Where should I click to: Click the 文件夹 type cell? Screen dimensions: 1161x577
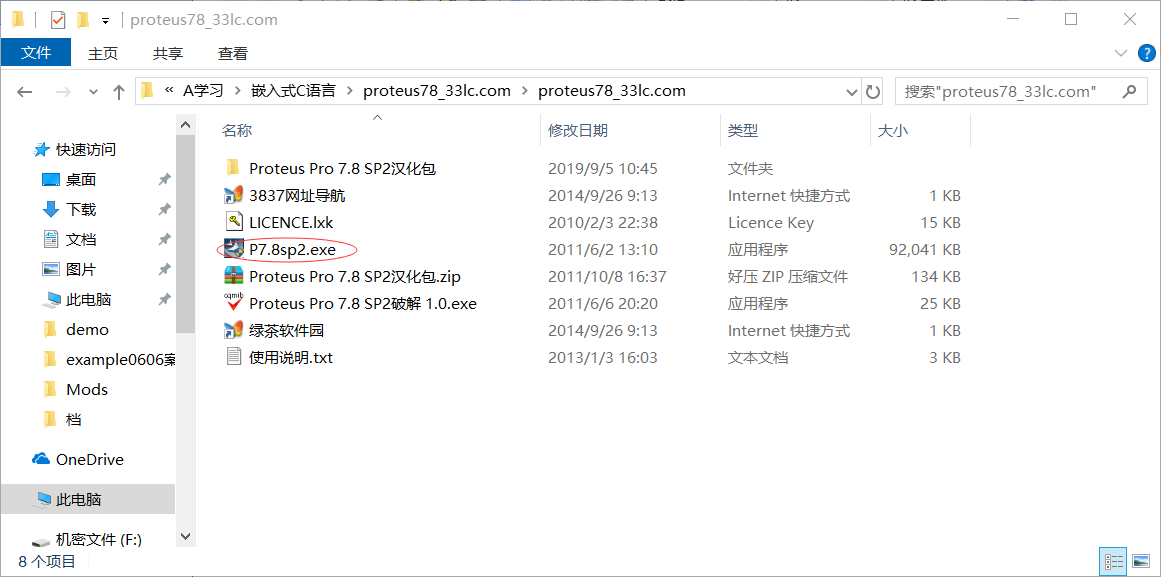(750, 169)
